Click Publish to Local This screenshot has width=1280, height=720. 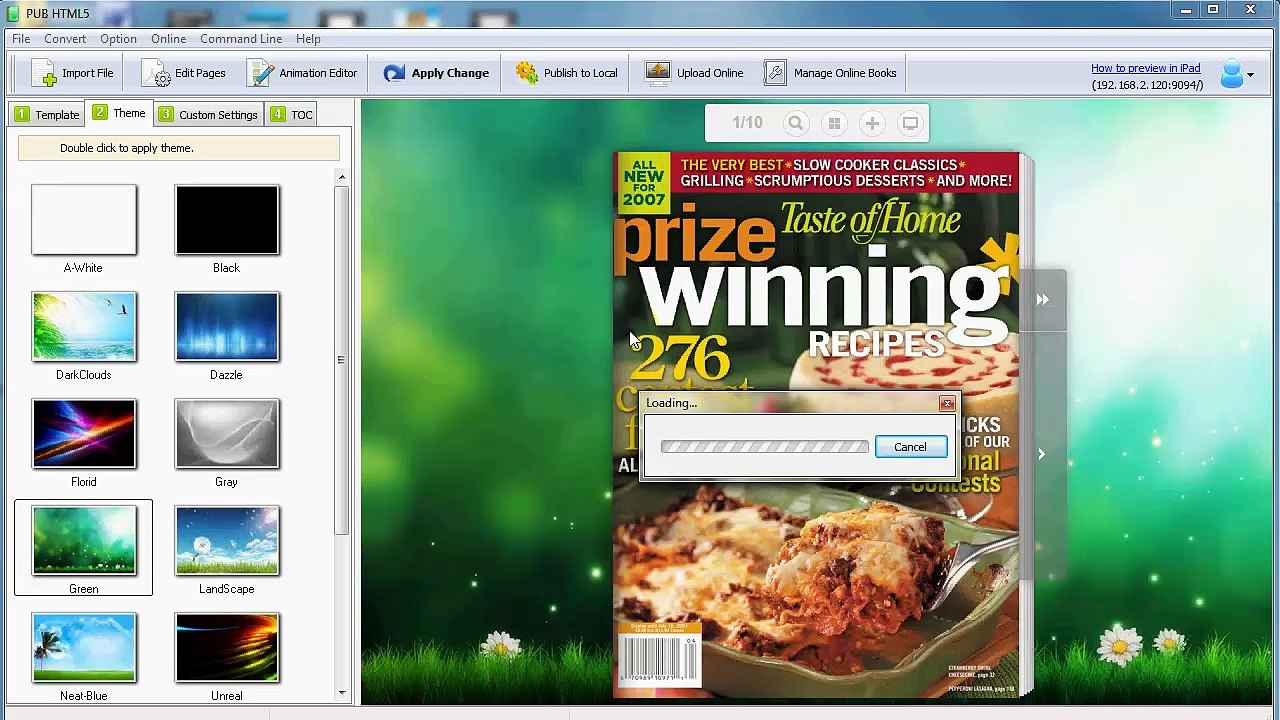click(567, 73)
